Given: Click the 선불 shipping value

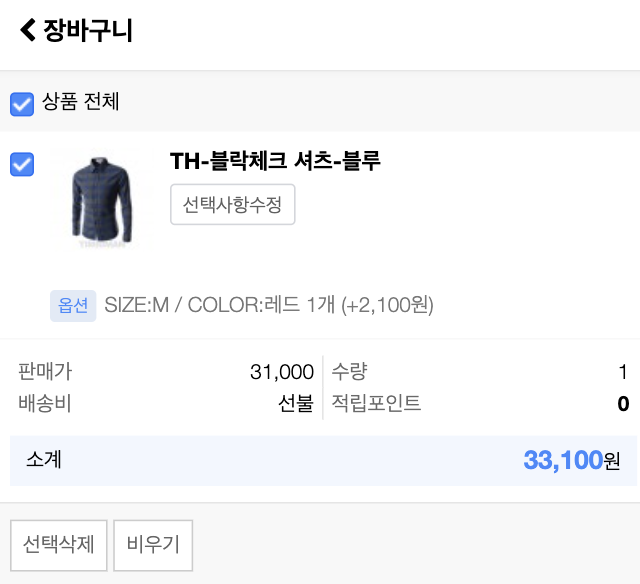Looking at the screenshot, I should coord(296,404).
